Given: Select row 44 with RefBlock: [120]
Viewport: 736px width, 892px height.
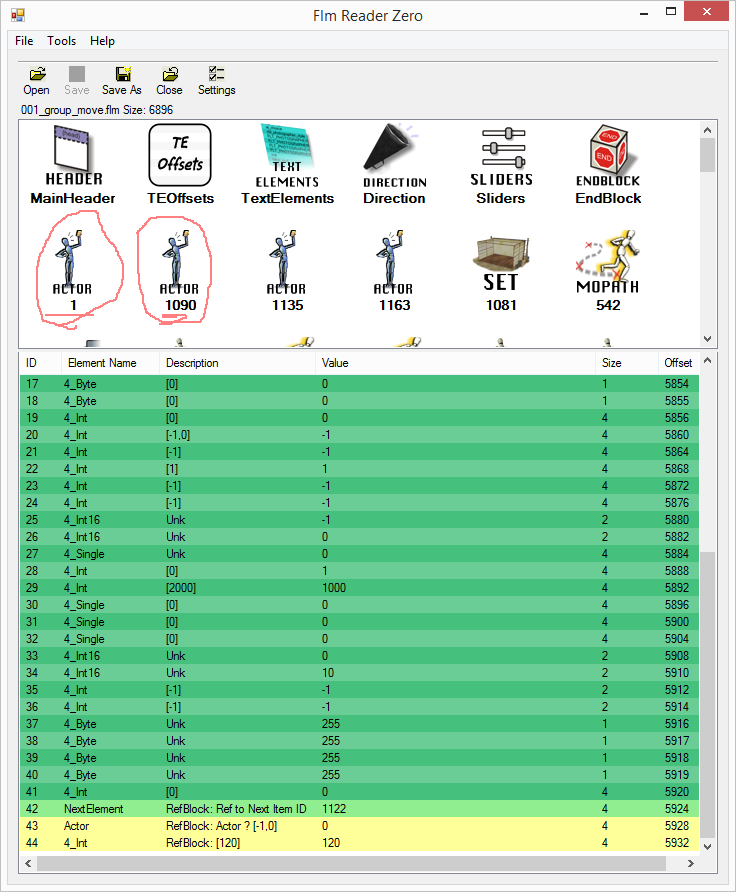Looking at the screenshot, I should click(359, 843).
